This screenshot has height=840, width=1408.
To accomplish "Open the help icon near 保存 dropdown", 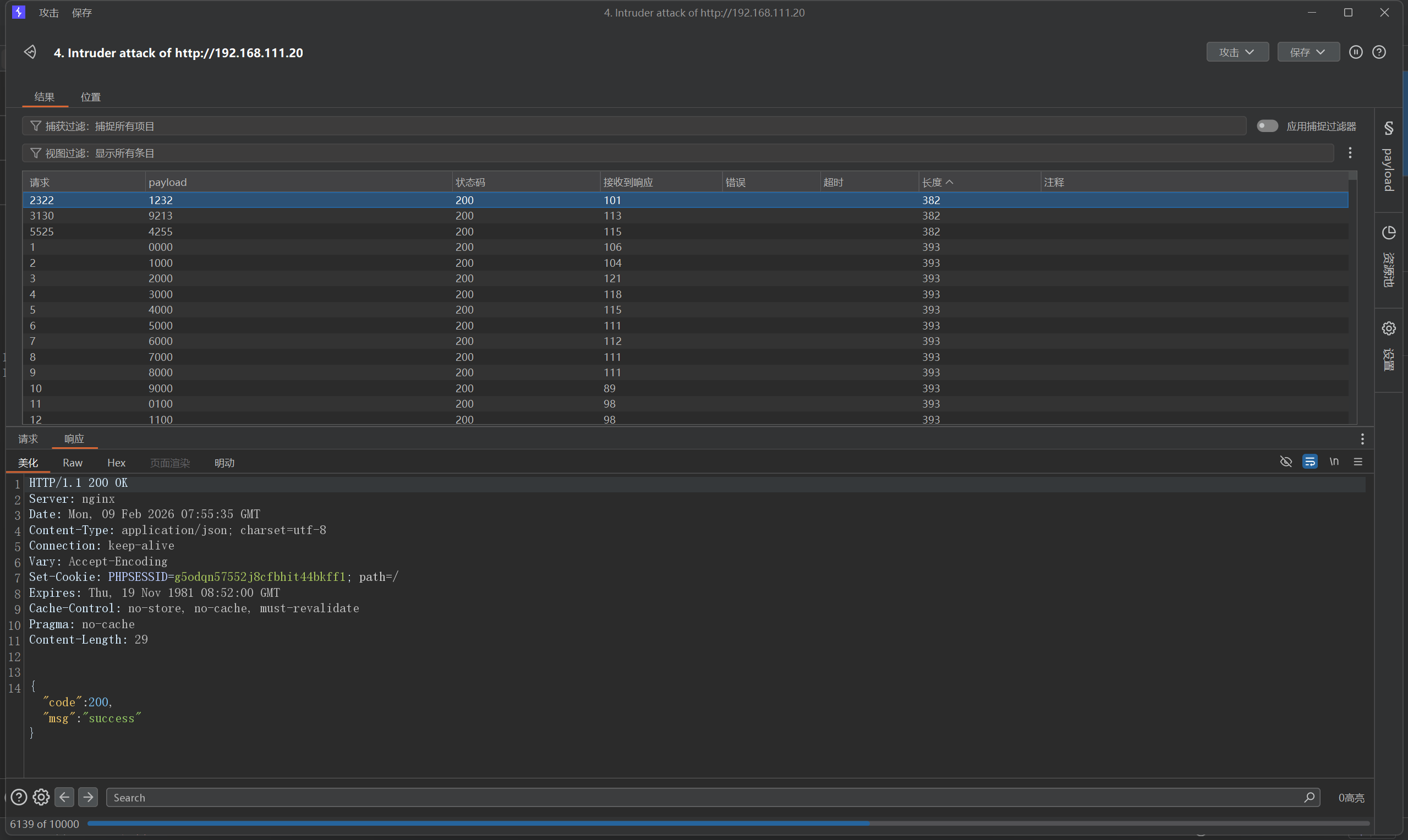I will (x=1378, y=52).
